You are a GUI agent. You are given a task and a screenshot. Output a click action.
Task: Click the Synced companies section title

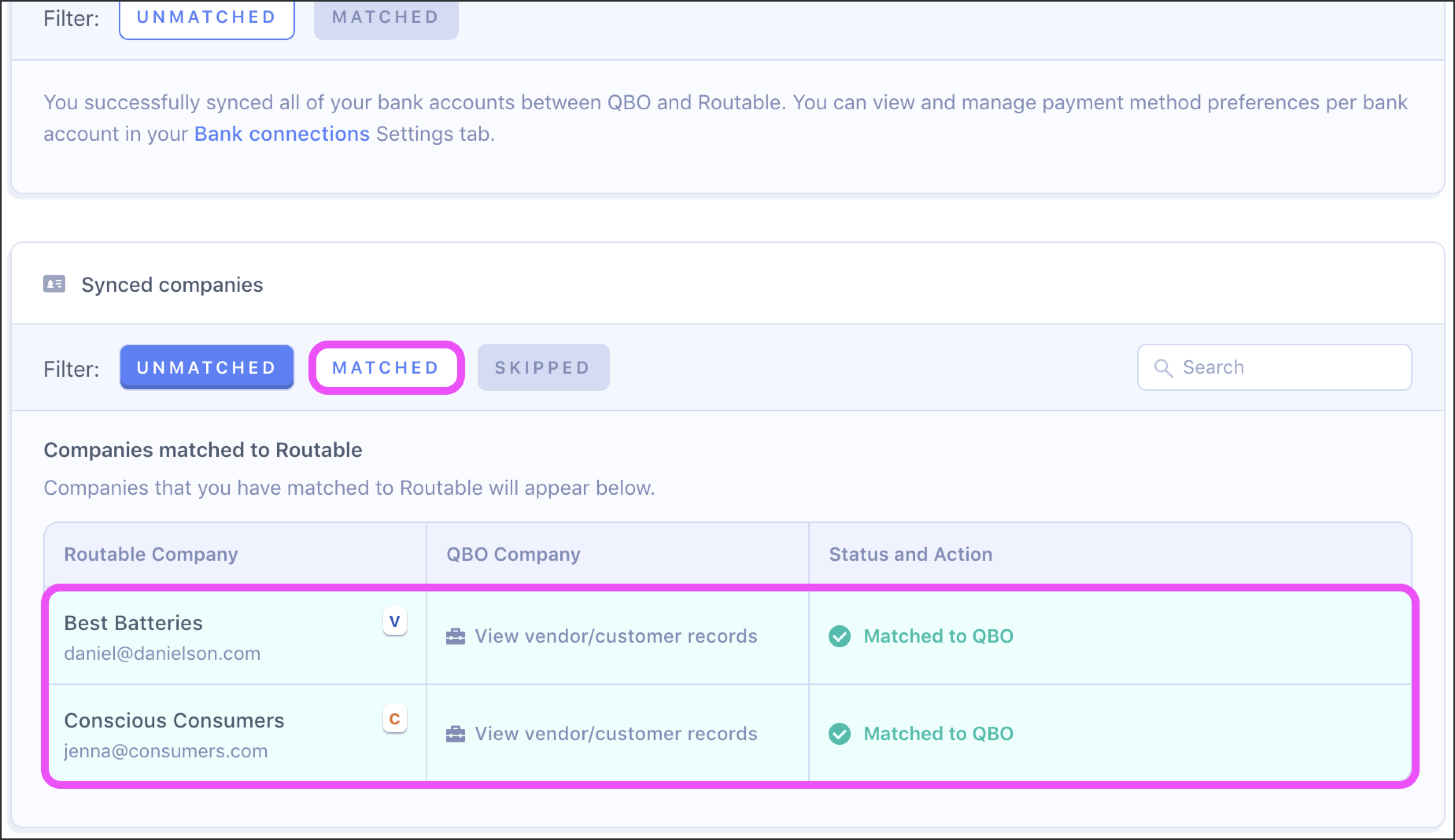(x=172, y=285)
